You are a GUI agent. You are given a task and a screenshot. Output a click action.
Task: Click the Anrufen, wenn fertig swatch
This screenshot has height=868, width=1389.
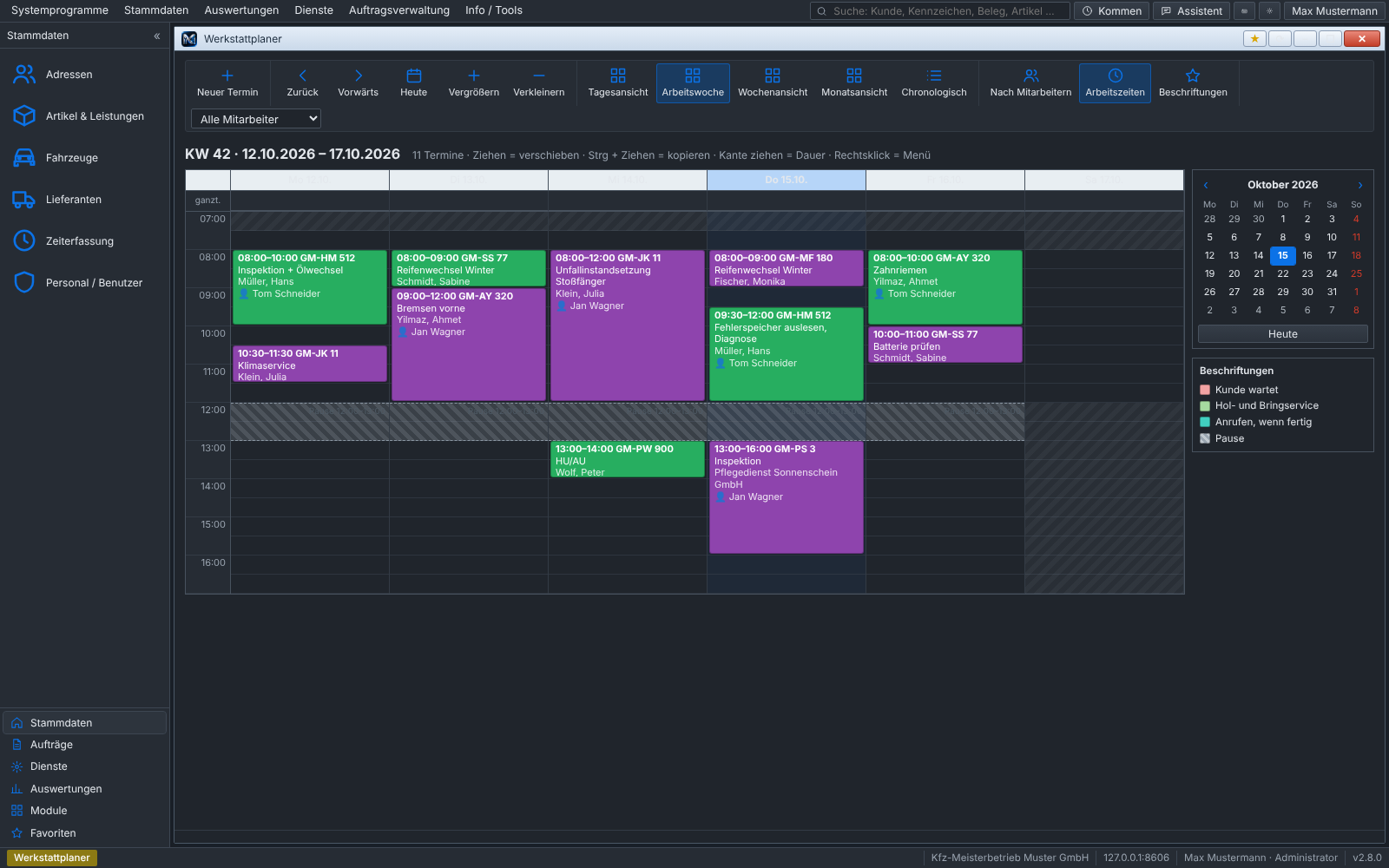pyautogui.click(x=1205, y=422)
